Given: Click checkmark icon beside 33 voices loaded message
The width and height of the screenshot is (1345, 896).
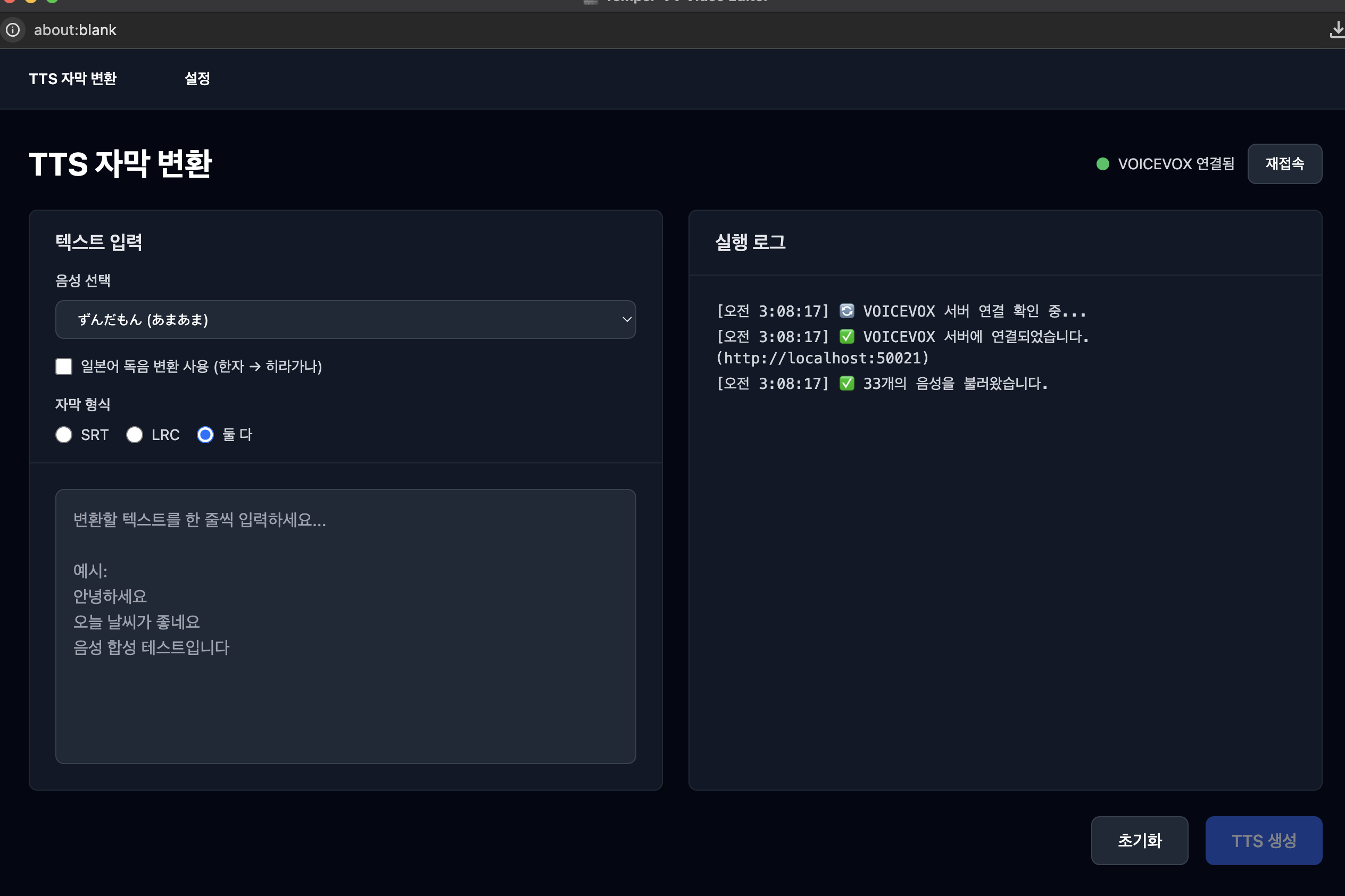Looking at the screenshot, I should click(846, 384).
